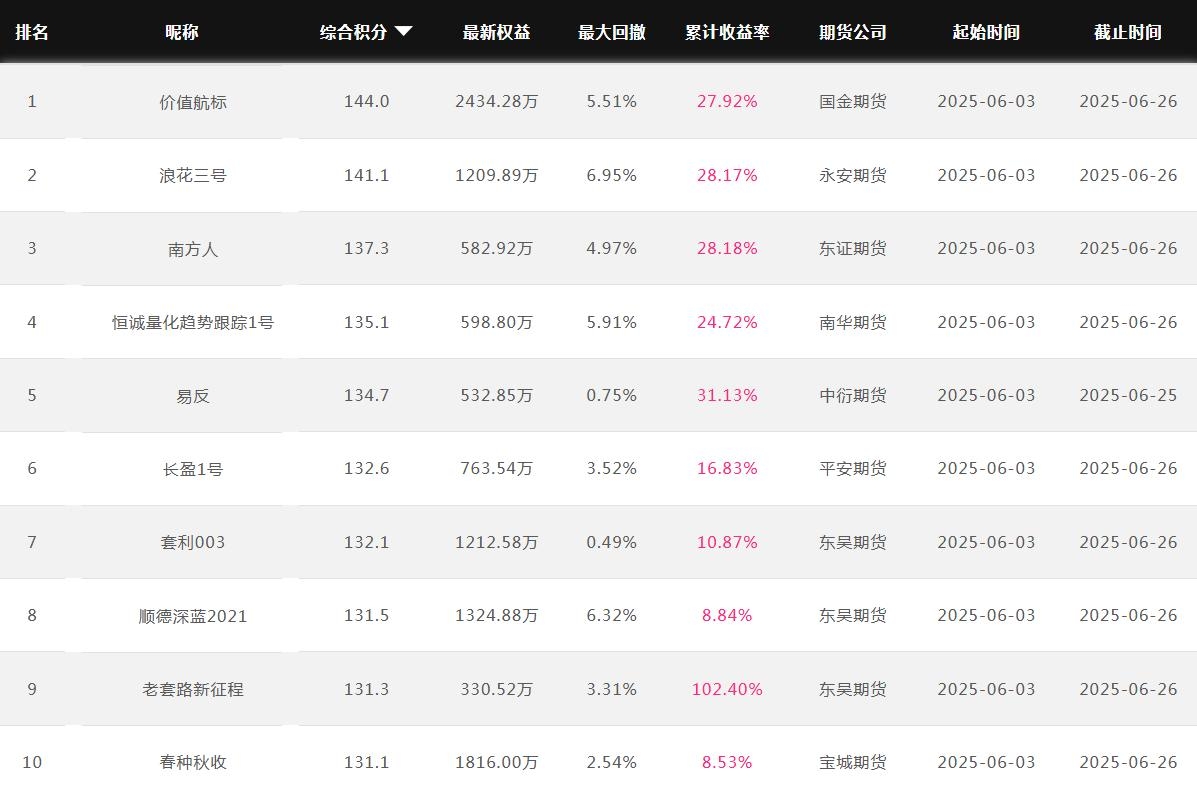The image size is (1197, 797).
Task: Click futures company 平安期货
Action: tap(853, 469)
